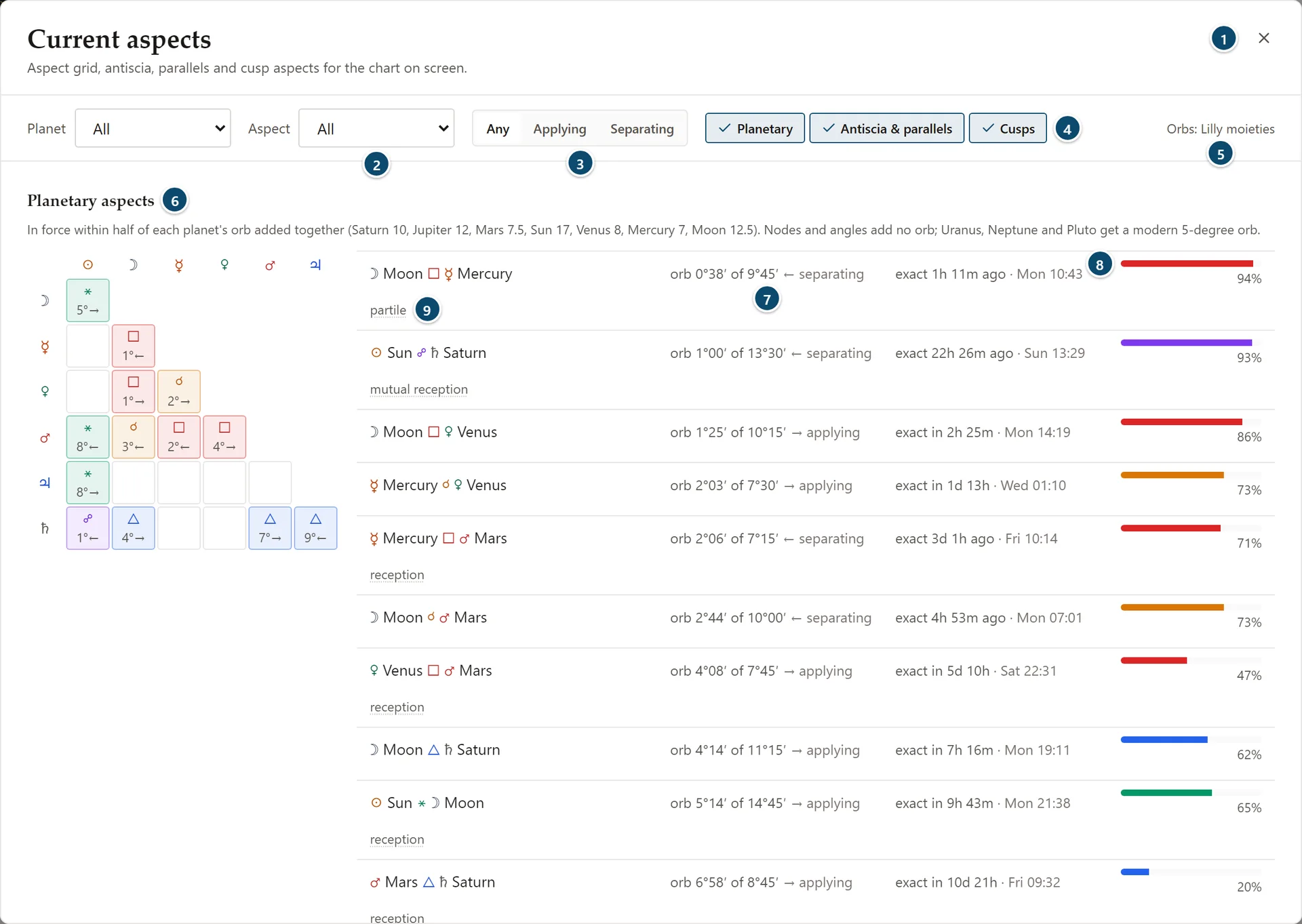Image resolution: width=1302 pixels, height=924 pixels.
Task: Click the Planetary aspects heading
Action: pos(91,201)
